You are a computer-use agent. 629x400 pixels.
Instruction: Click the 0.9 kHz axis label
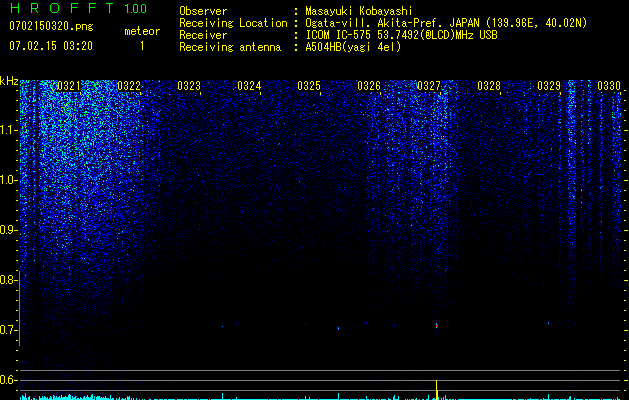8,230
